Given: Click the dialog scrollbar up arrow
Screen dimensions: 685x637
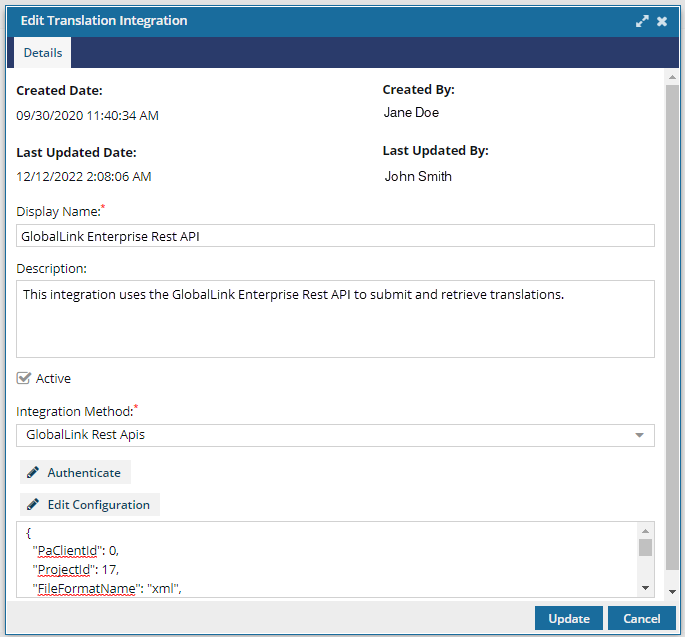Looking at the screenshot, I should pyautogui.click(x=672, y=77).
